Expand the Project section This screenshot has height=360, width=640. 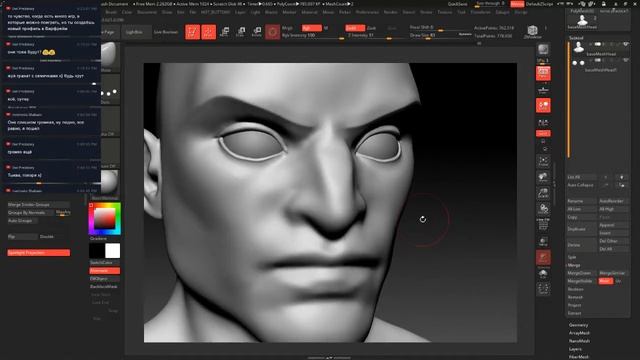(x=574, y=305)
